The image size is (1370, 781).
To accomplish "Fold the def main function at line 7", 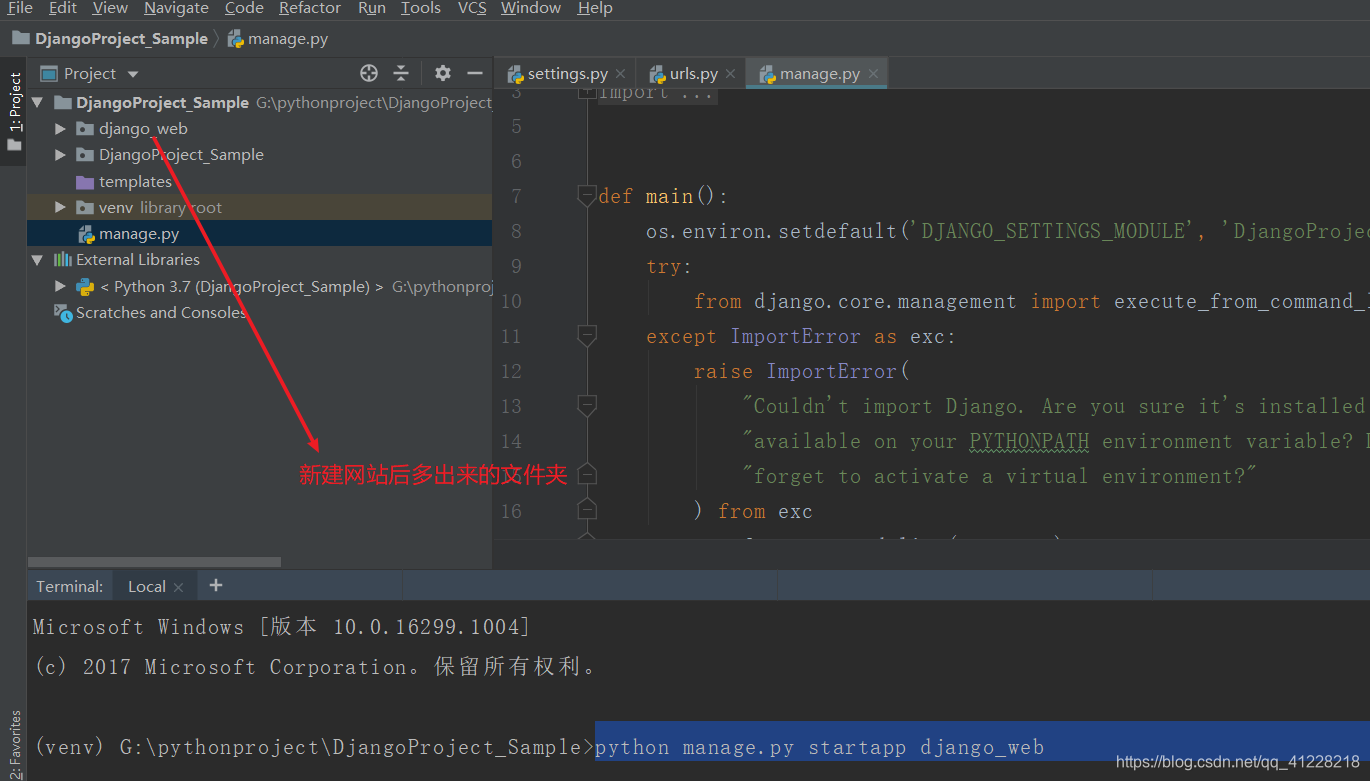I will coord(587,196).
